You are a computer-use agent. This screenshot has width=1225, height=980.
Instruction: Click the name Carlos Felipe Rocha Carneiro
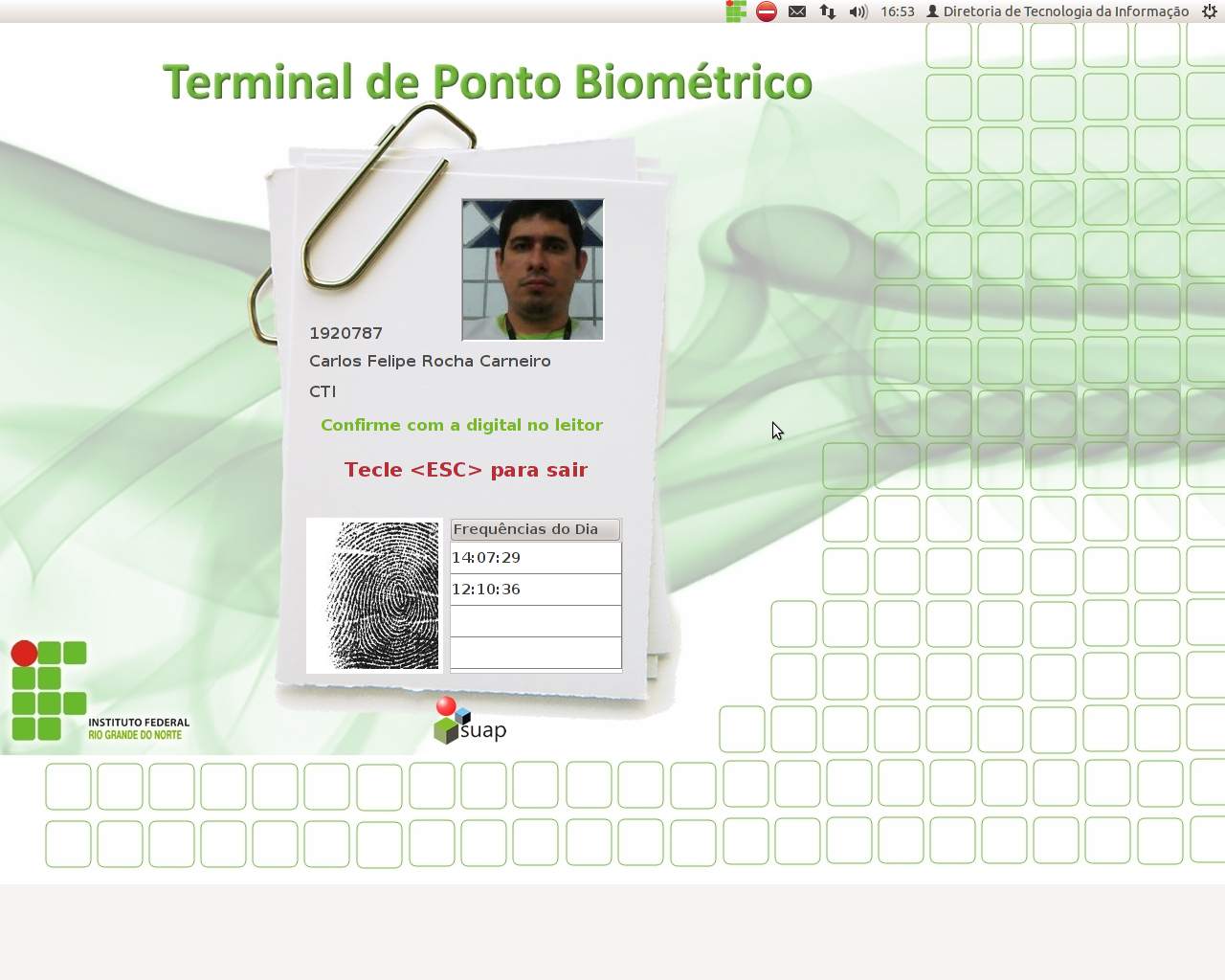tap(430, 361)
